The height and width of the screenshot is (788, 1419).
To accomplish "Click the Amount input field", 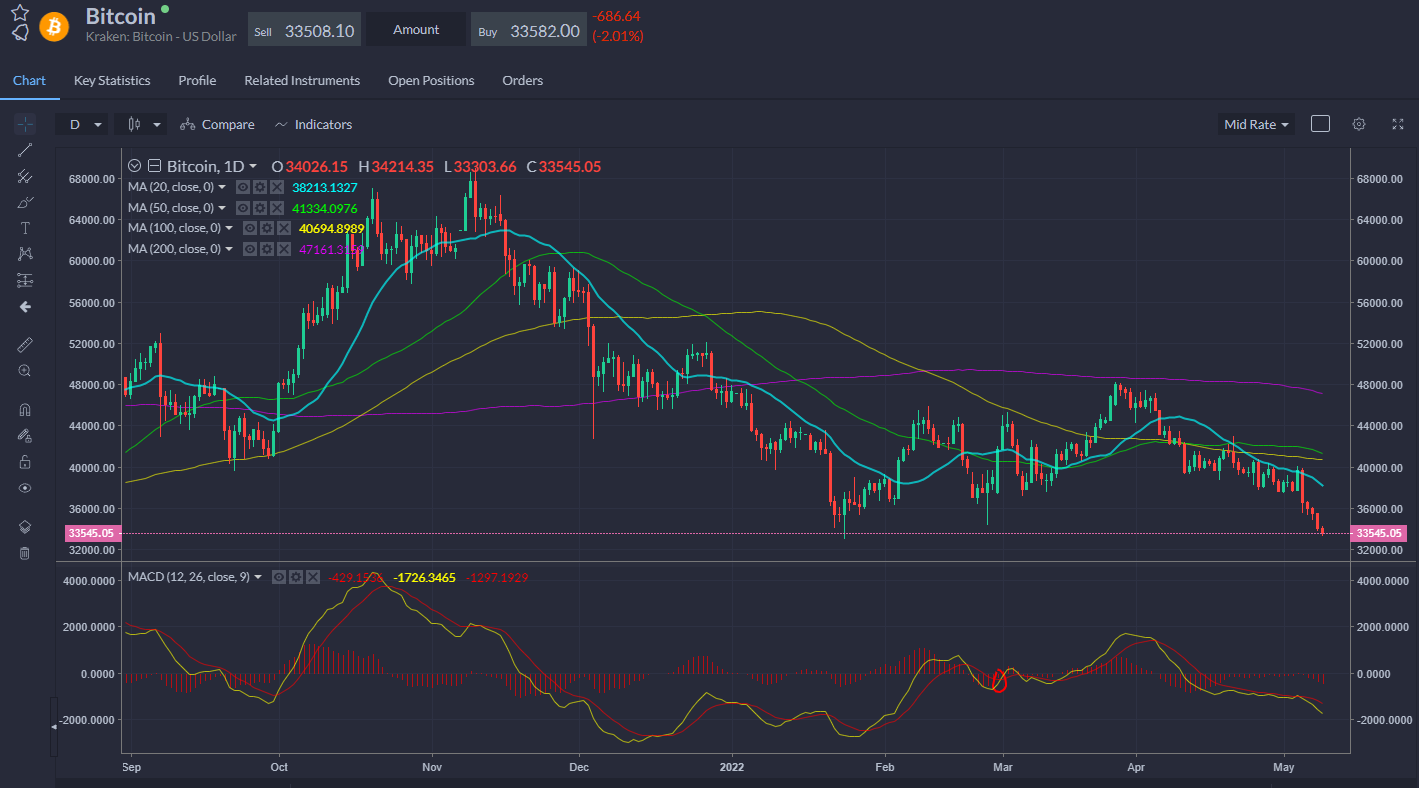I will point(416,30).
